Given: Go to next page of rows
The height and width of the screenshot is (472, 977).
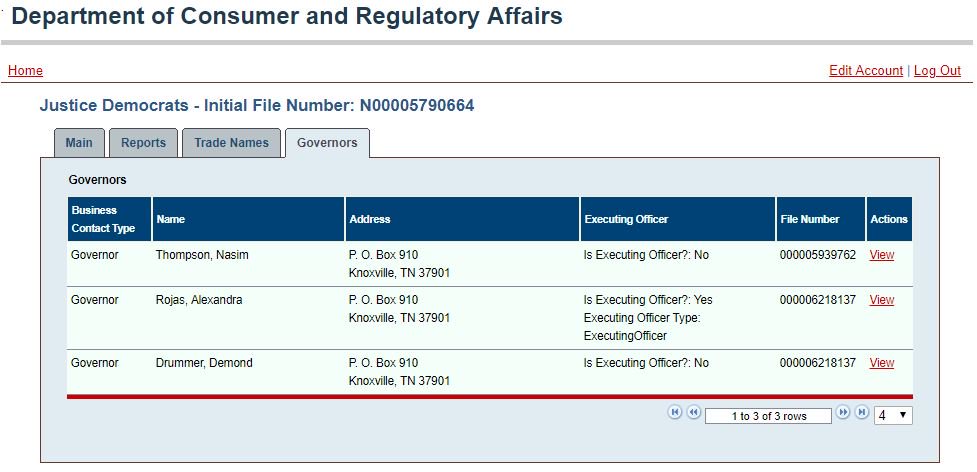Looking at the screenshot, I should [x=842, y=412].
